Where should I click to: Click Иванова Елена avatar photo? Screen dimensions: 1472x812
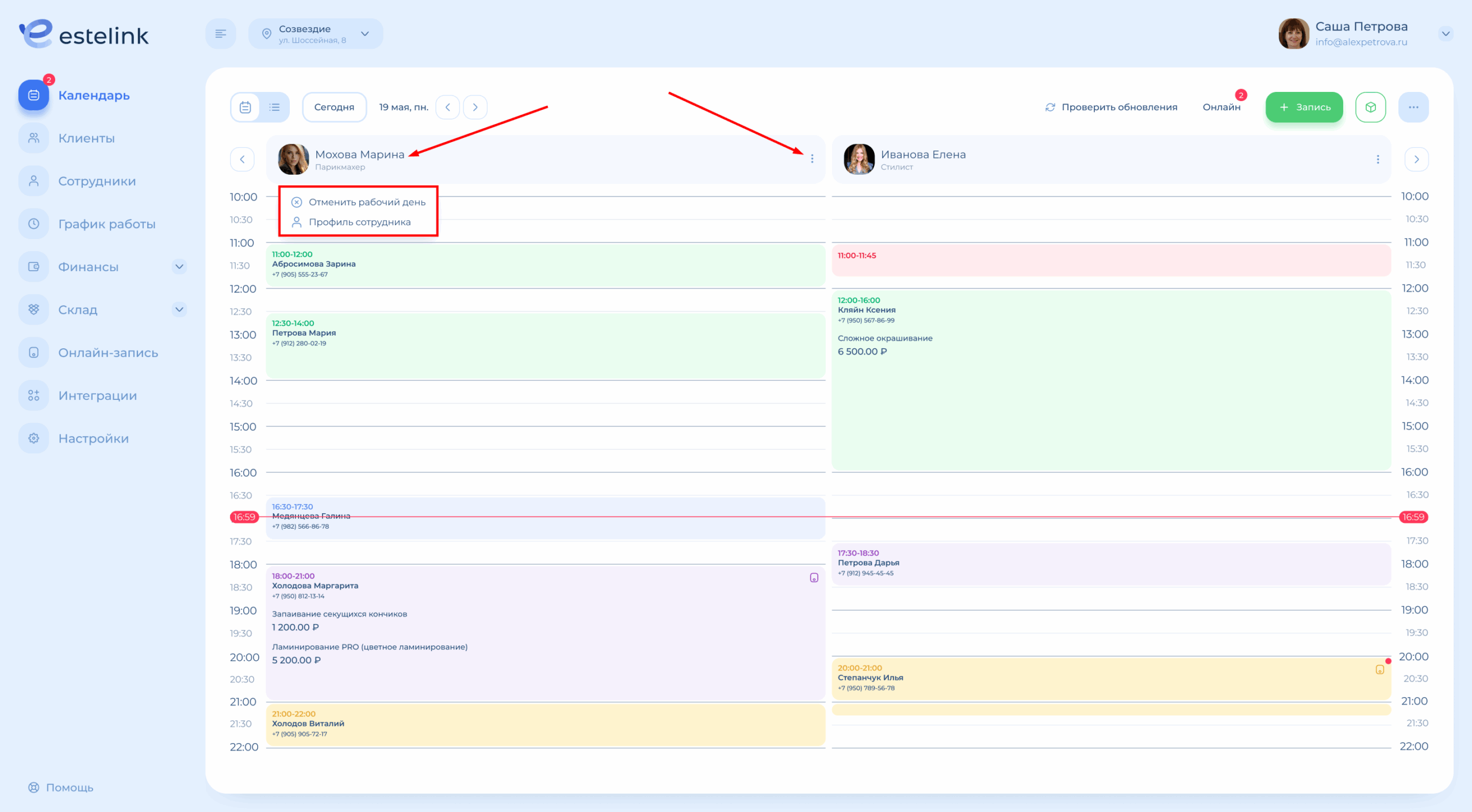tap(859, 159)
